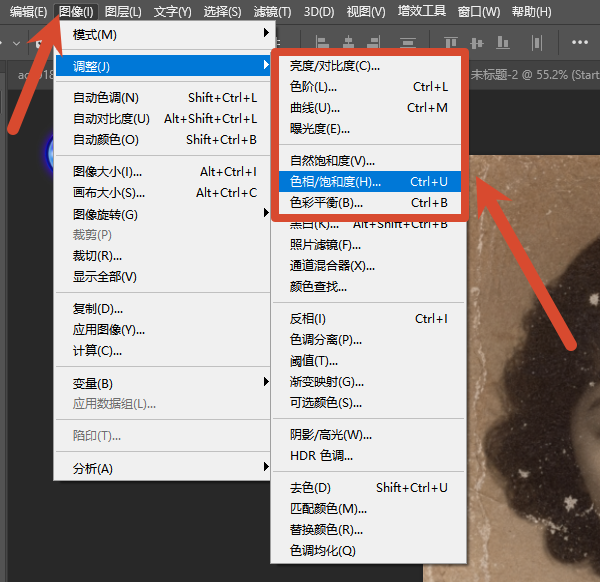
Task: Open the 编辑(E) menu
Action: click(x=28, y=12)
